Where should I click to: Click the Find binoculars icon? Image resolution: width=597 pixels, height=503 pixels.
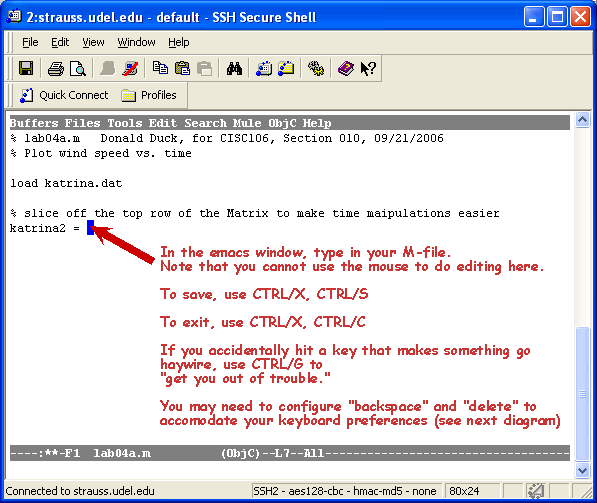coord(234,69)
